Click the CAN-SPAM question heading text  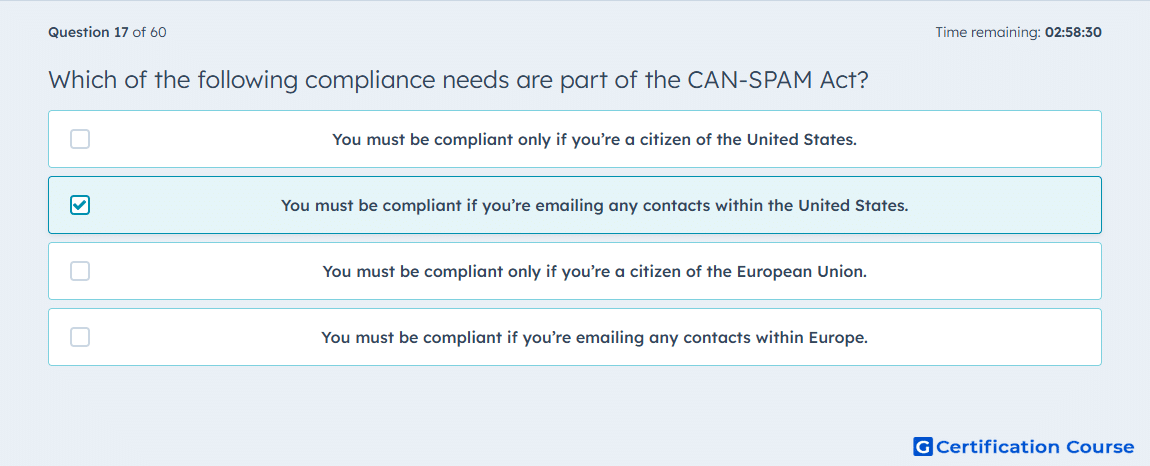(x=458, y=80)
